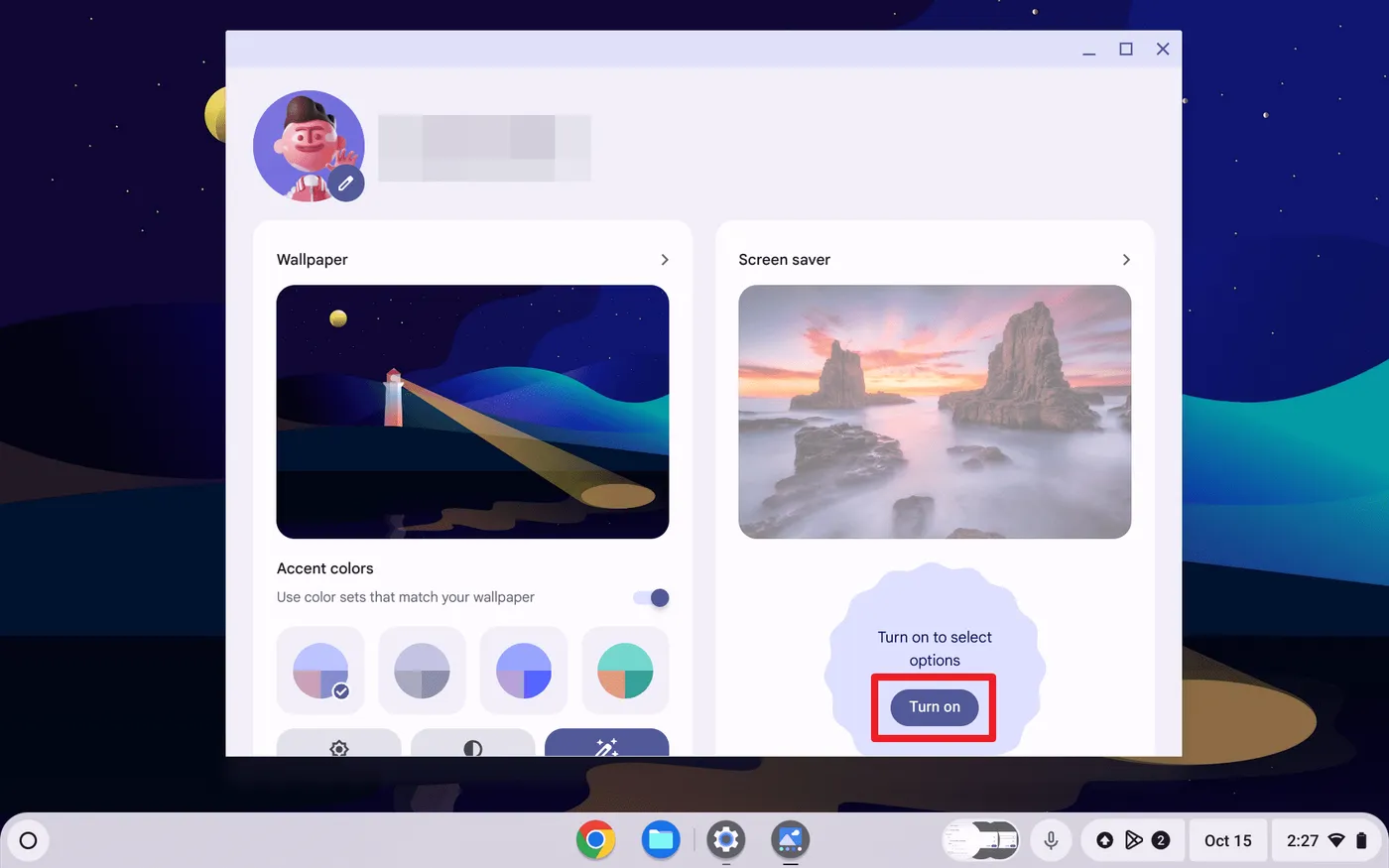Open Screen saver settings via its chevron
Viewport: 1389px width, 868px height.
(x=1126, y=260)
